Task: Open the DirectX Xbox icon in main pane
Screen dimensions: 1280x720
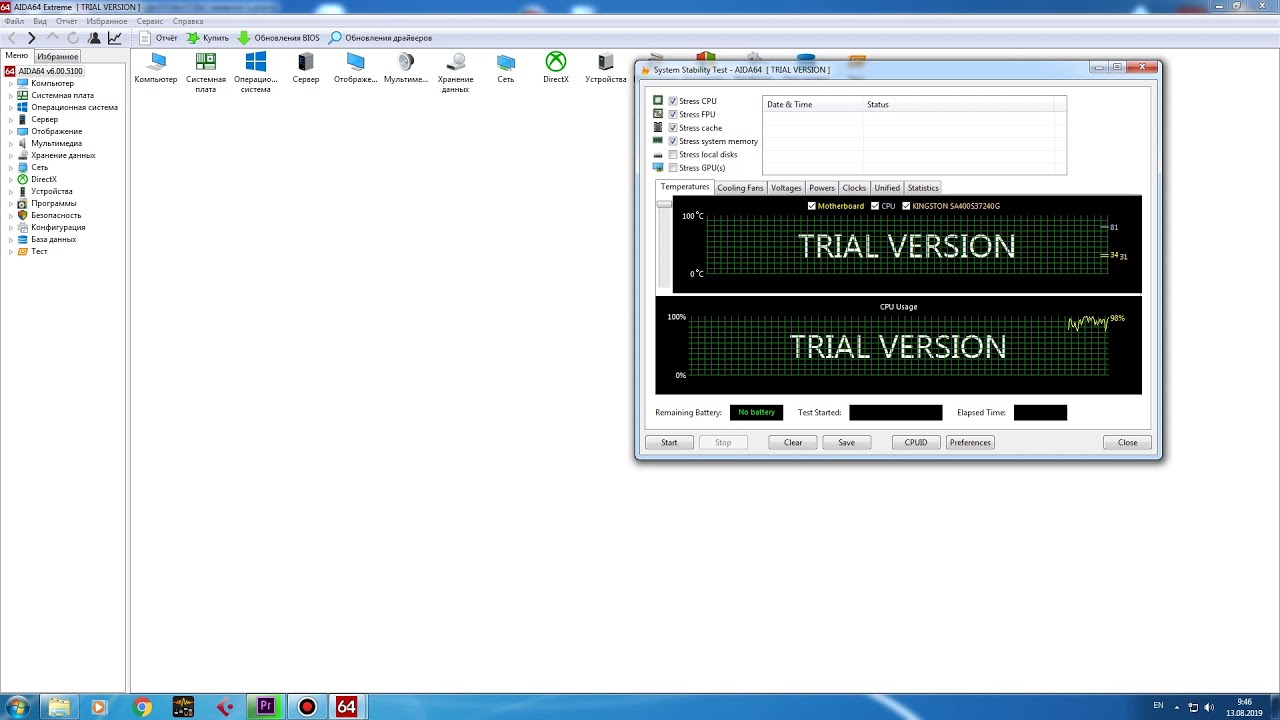Action: pyautogui.click(x=556, y=68)
